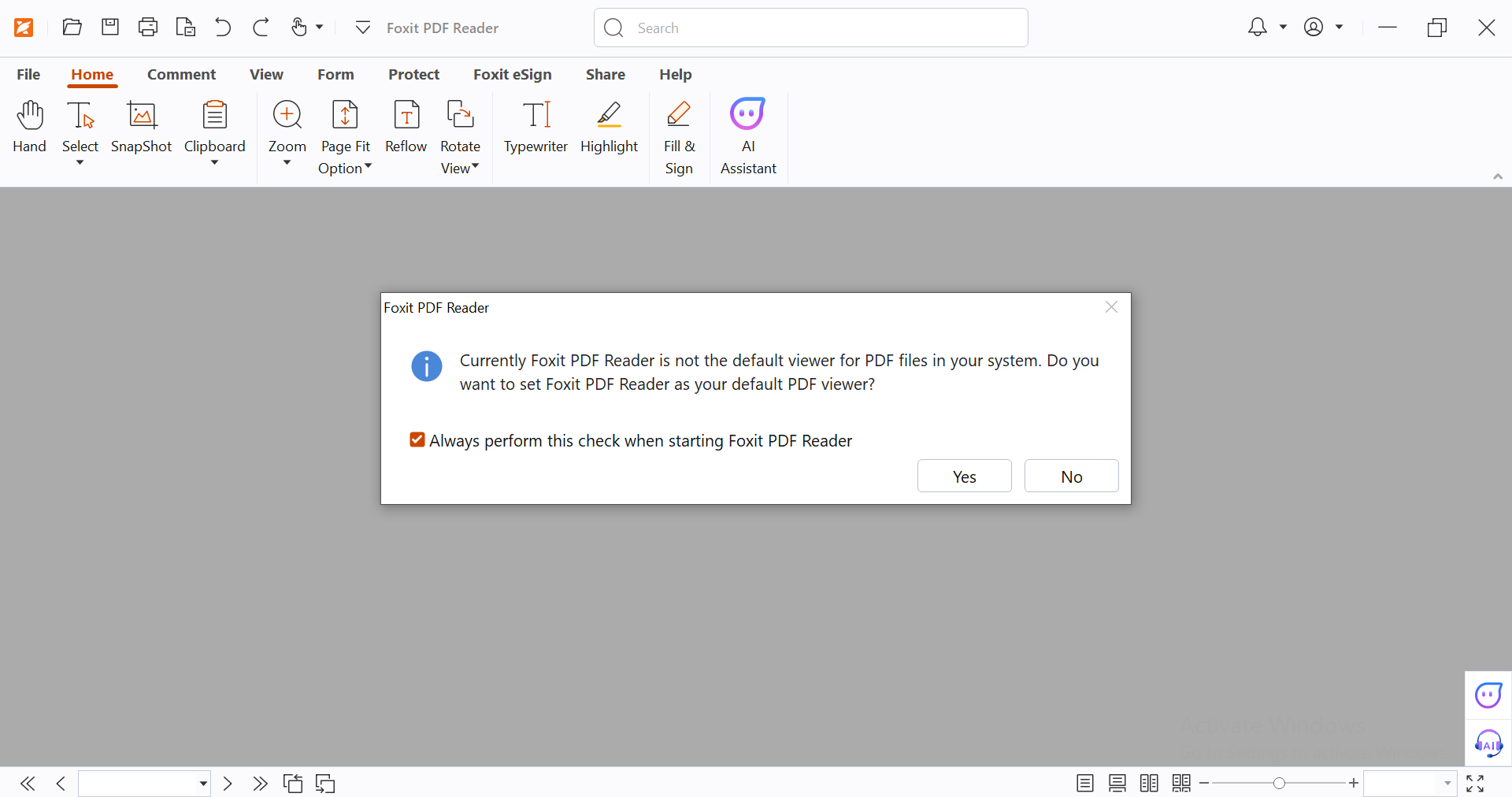Click the create-PDF page icon
Image resolution: width=1512 pixels, height=797 pixels.
click(186, 28)
